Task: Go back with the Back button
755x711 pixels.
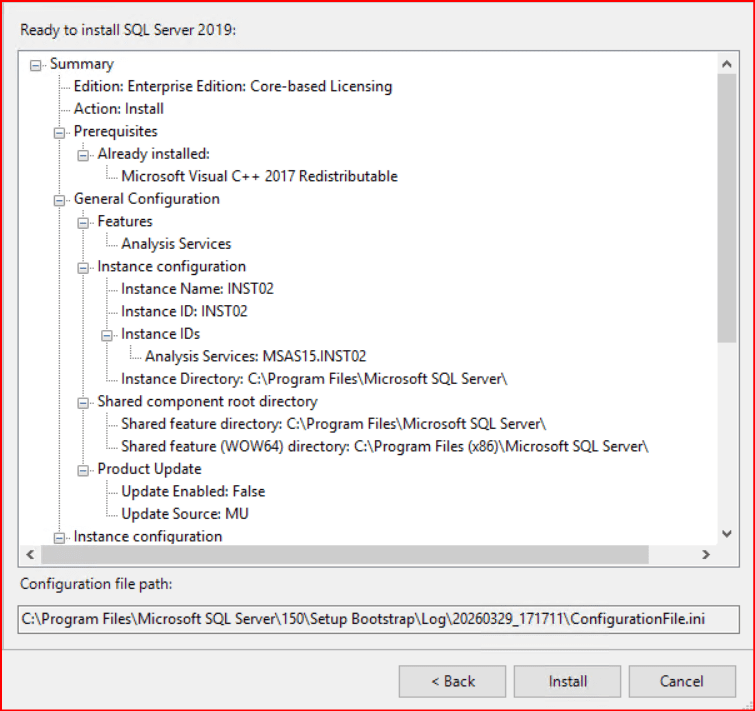Action: 452,681
